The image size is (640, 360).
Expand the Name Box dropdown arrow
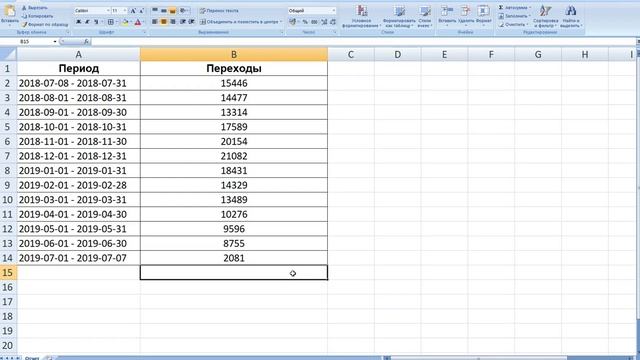tap(55, 42)
